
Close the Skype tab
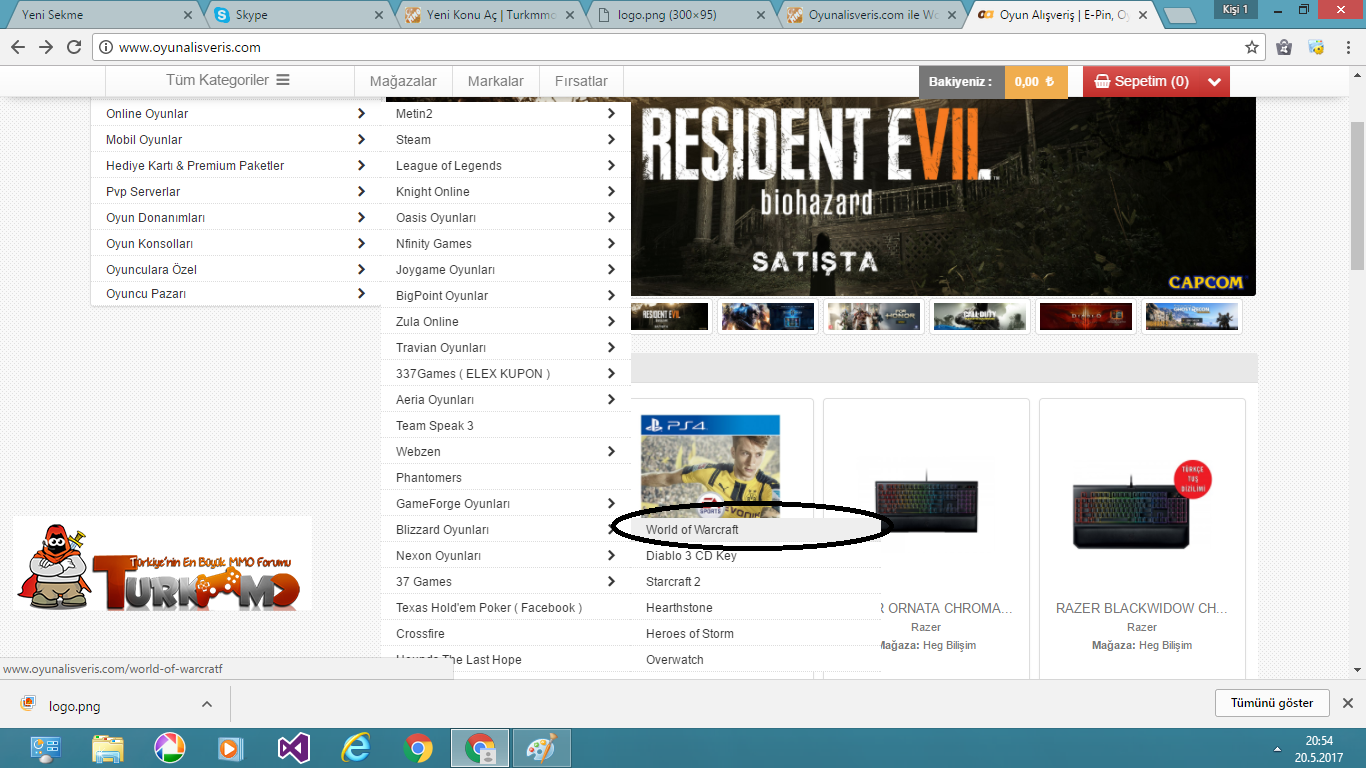click(x=379, y=15)
